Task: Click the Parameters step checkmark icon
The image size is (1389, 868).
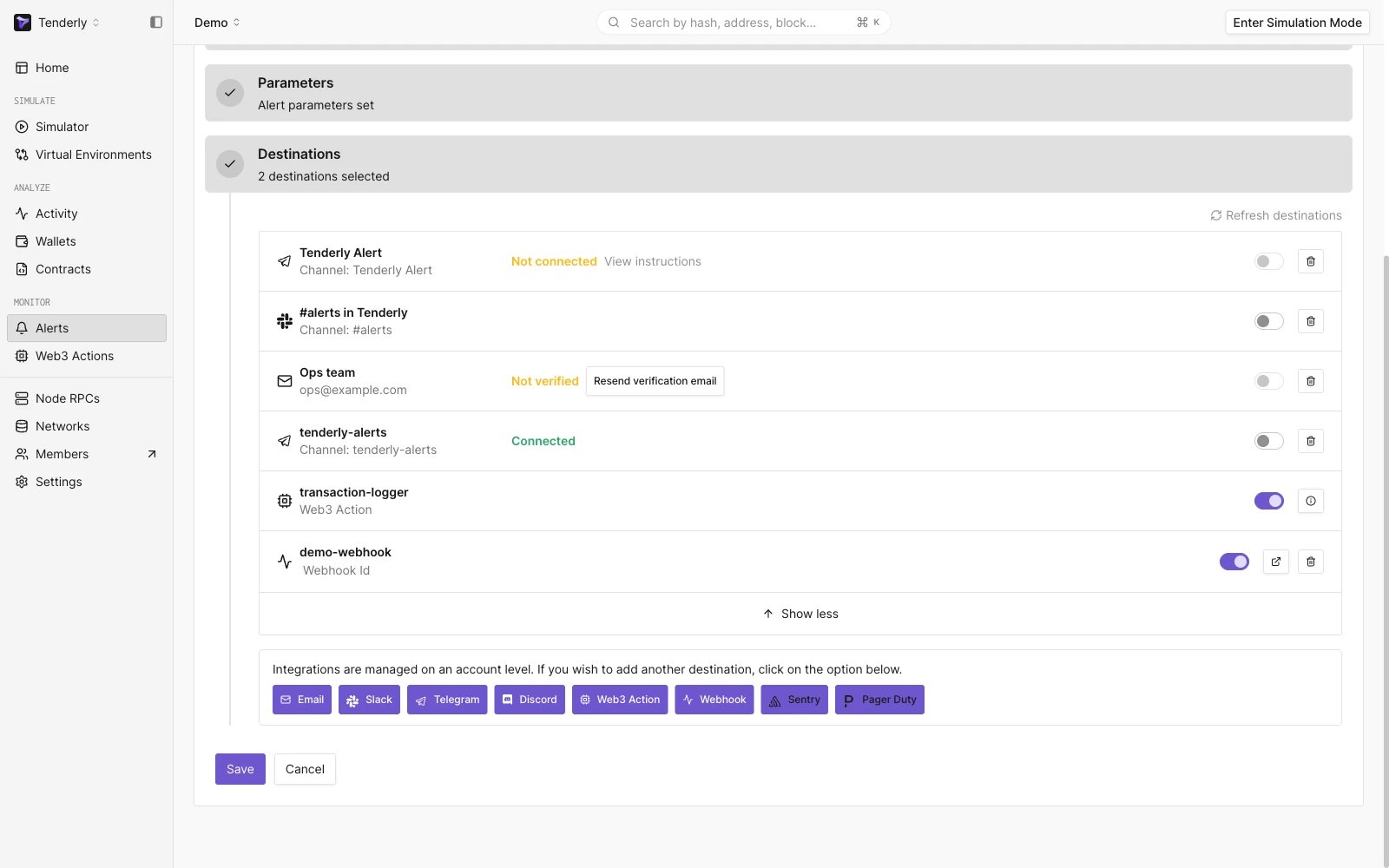Action: click(230, 93)
